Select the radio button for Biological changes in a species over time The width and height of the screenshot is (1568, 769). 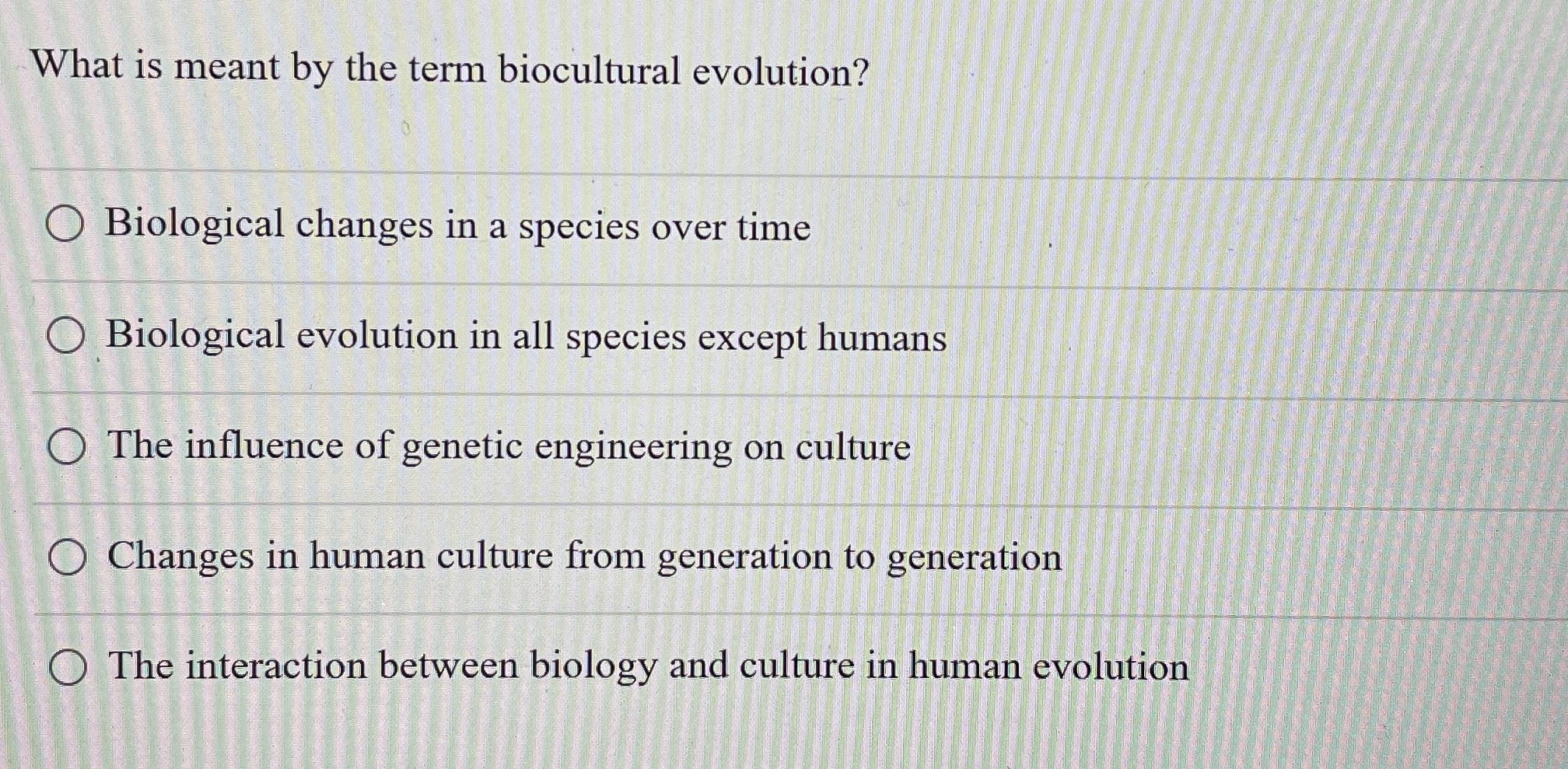pyautogui.click(x=70, y=225)
